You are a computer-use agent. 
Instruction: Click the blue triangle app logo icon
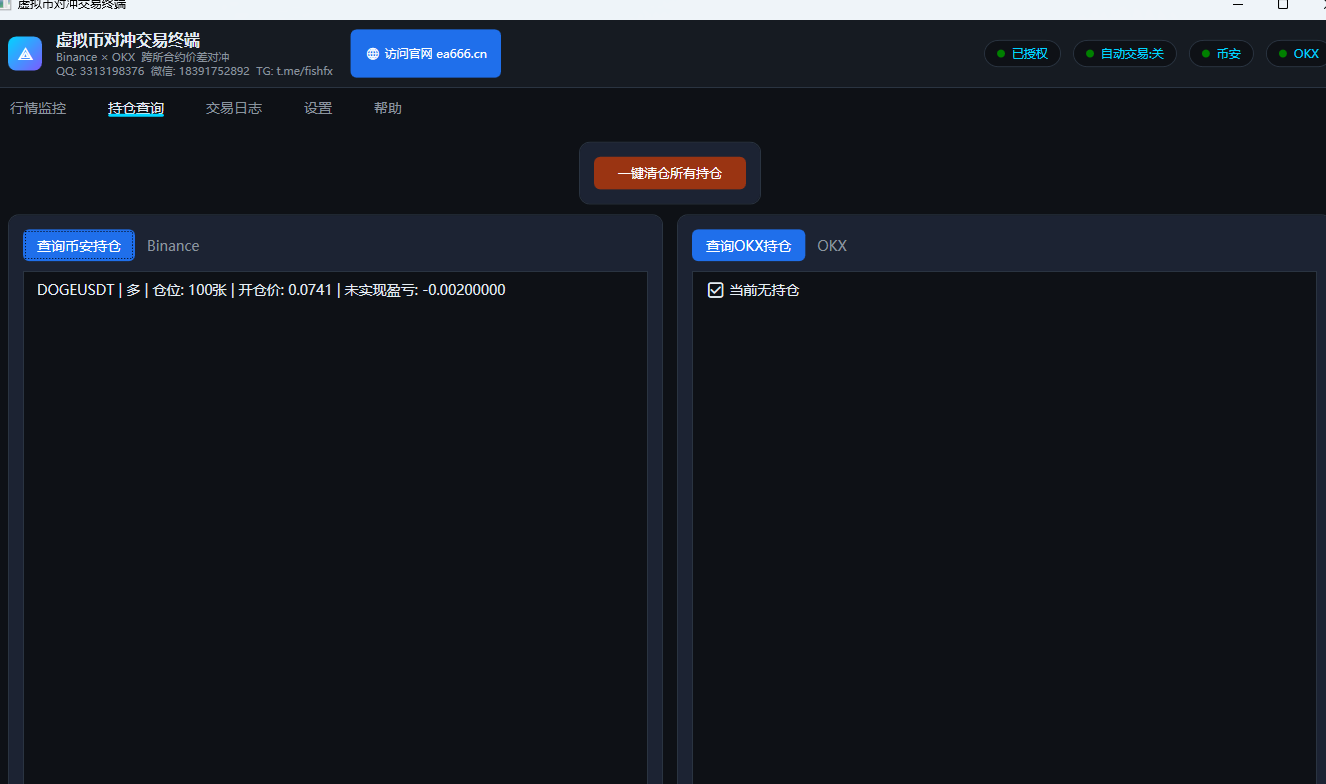tap(25, 54)
